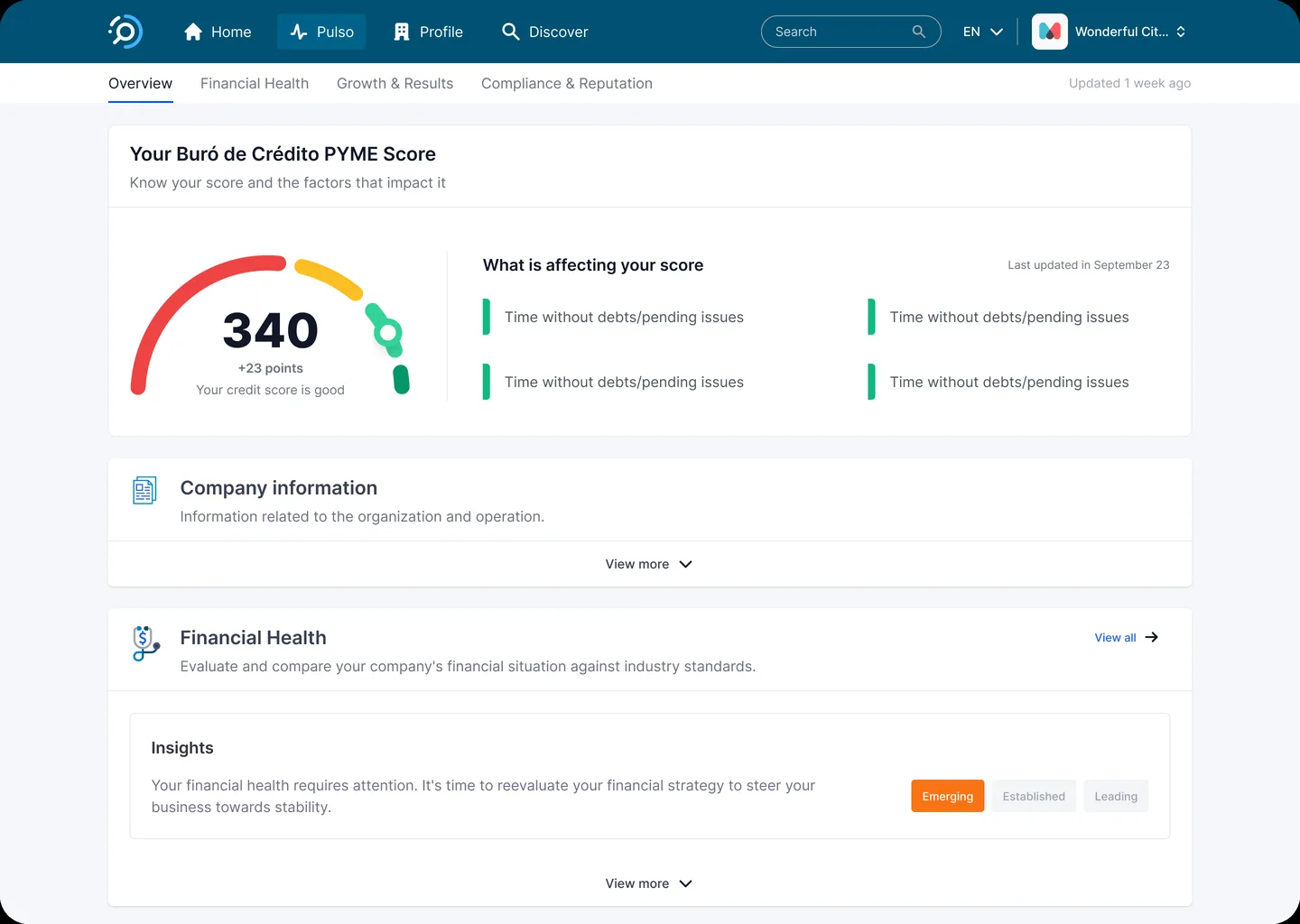Click the Wonderful Cit... company avatar
Screen dimensions: 1300x924
[x=1049, y=32]
